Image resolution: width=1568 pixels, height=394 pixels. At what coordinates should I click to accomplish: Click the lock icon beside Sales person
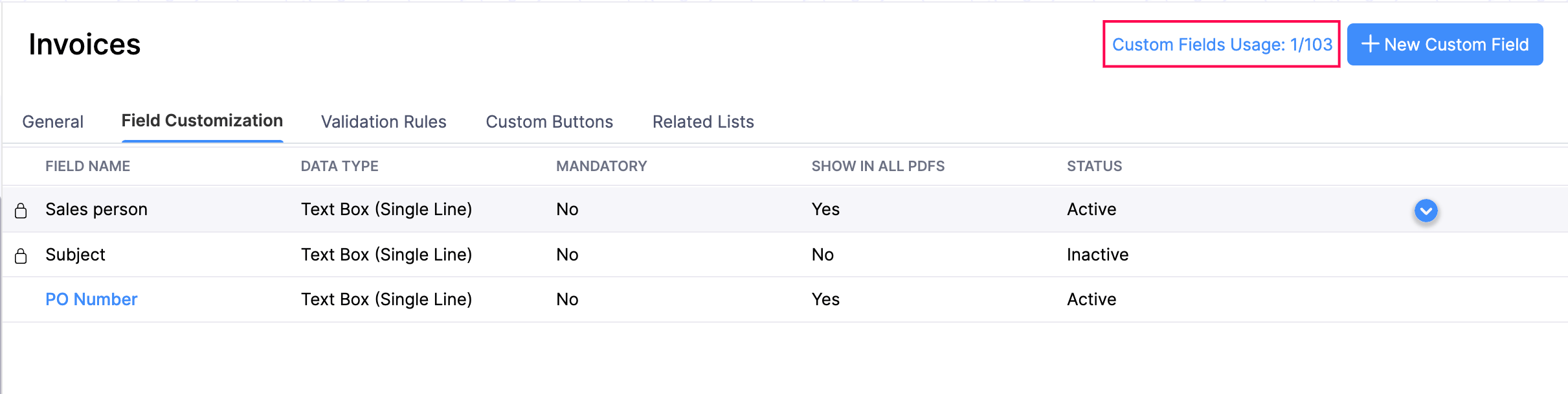click(21, 209)
